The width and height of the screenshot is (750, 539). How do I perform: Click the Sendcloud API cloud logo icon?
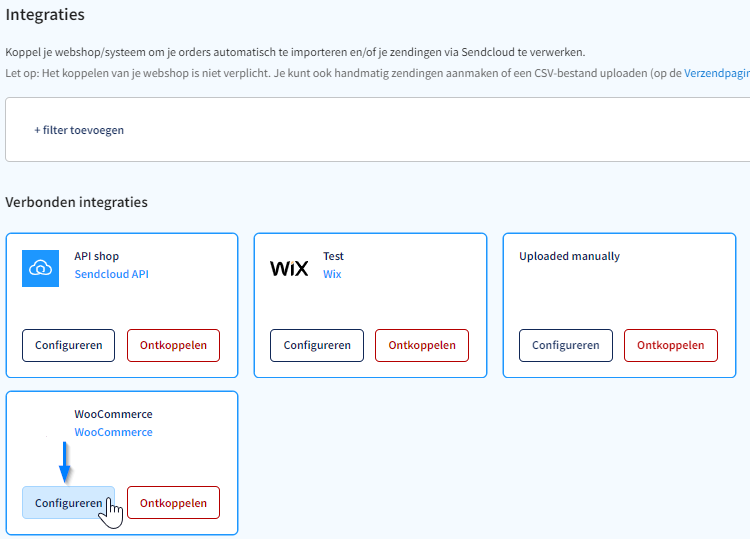point(41,268)
